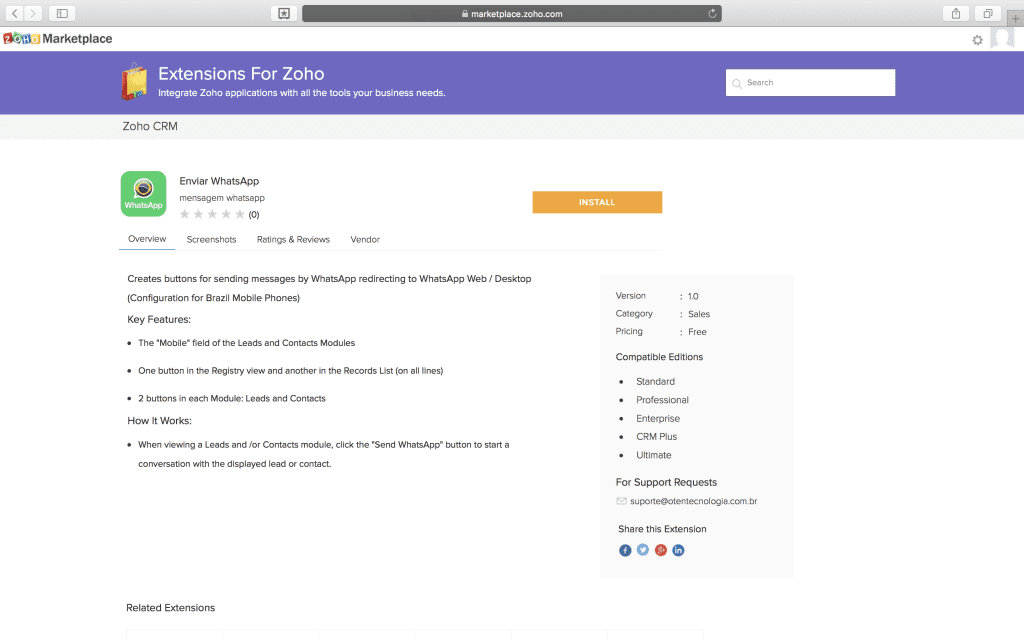The image size is (1024, 640).
Task: Click the browser Share button
Action: point(956,13)
